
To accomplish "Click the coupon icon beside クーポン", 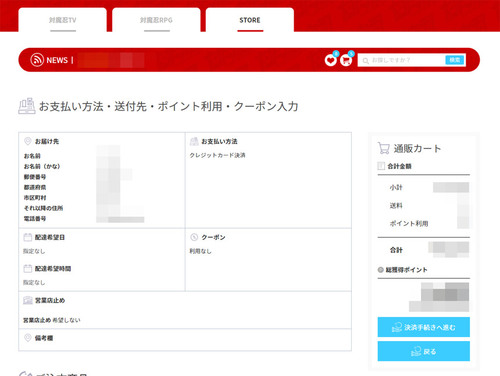I will click(x=194, y=237).
